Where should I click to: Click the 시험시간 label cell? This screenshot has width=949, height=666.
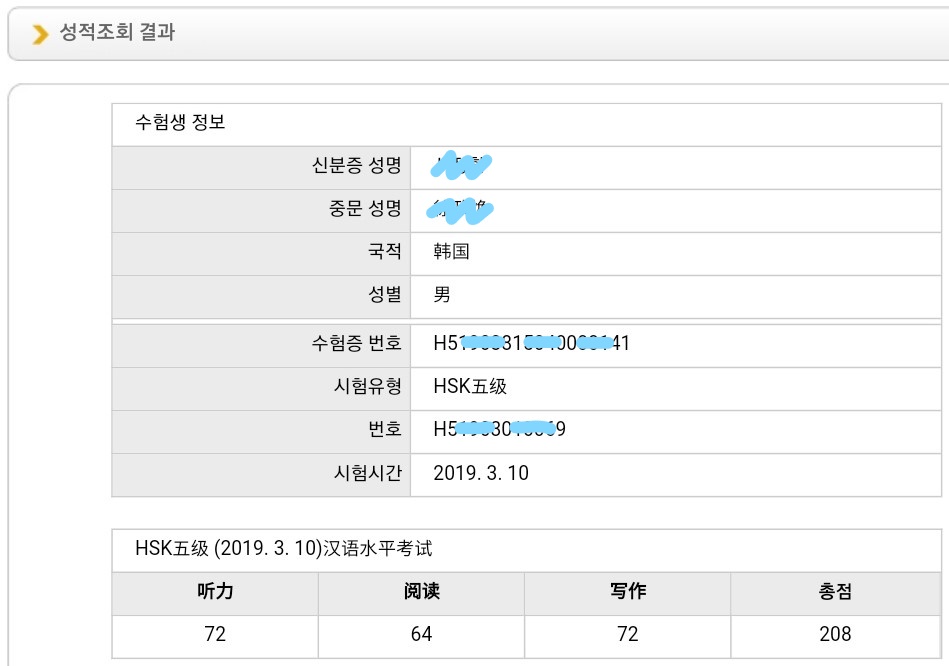(x=365, y=473)
